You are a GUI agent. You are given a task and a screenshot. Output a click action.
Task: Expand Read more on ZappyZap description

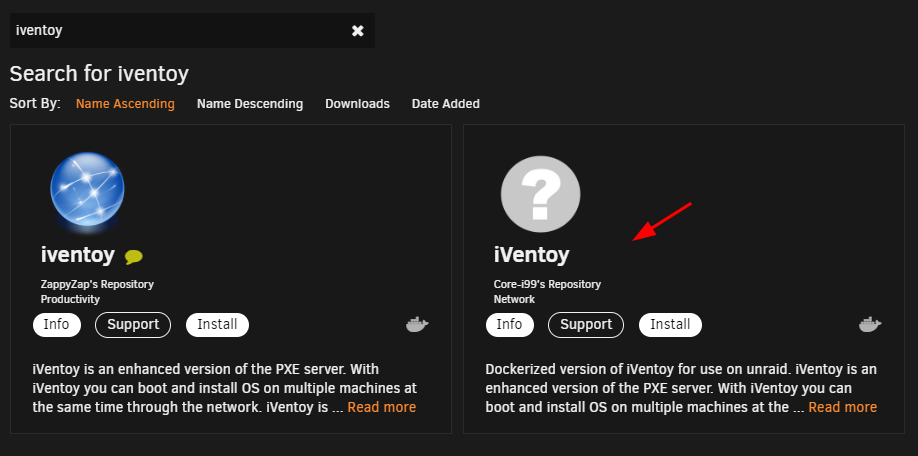382,407
